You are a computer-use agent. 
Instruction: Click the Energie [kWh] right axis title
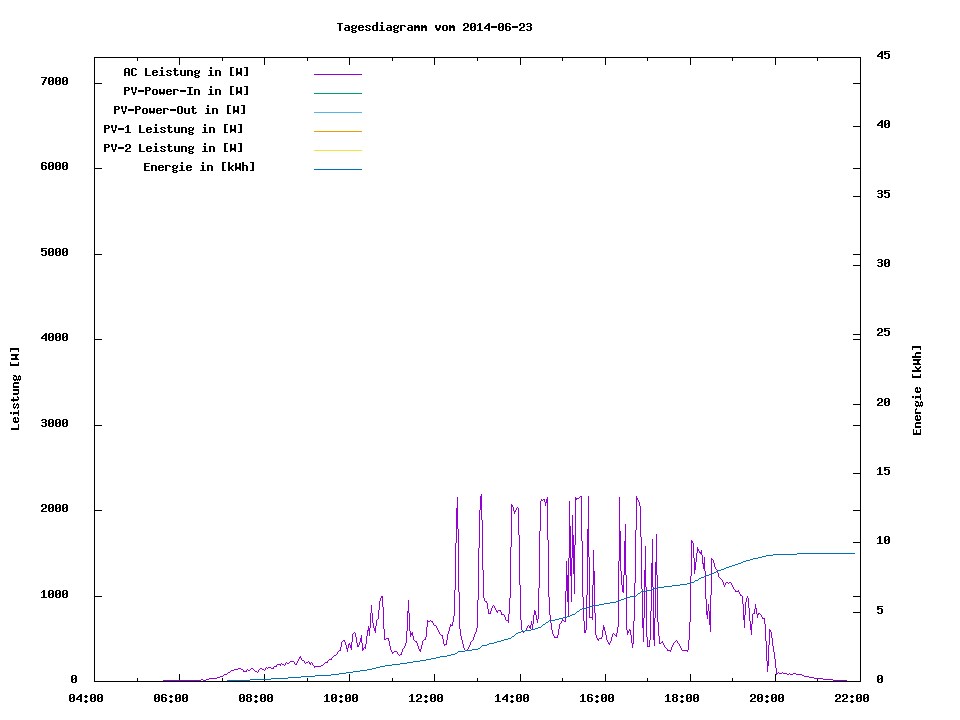(917, 390)
